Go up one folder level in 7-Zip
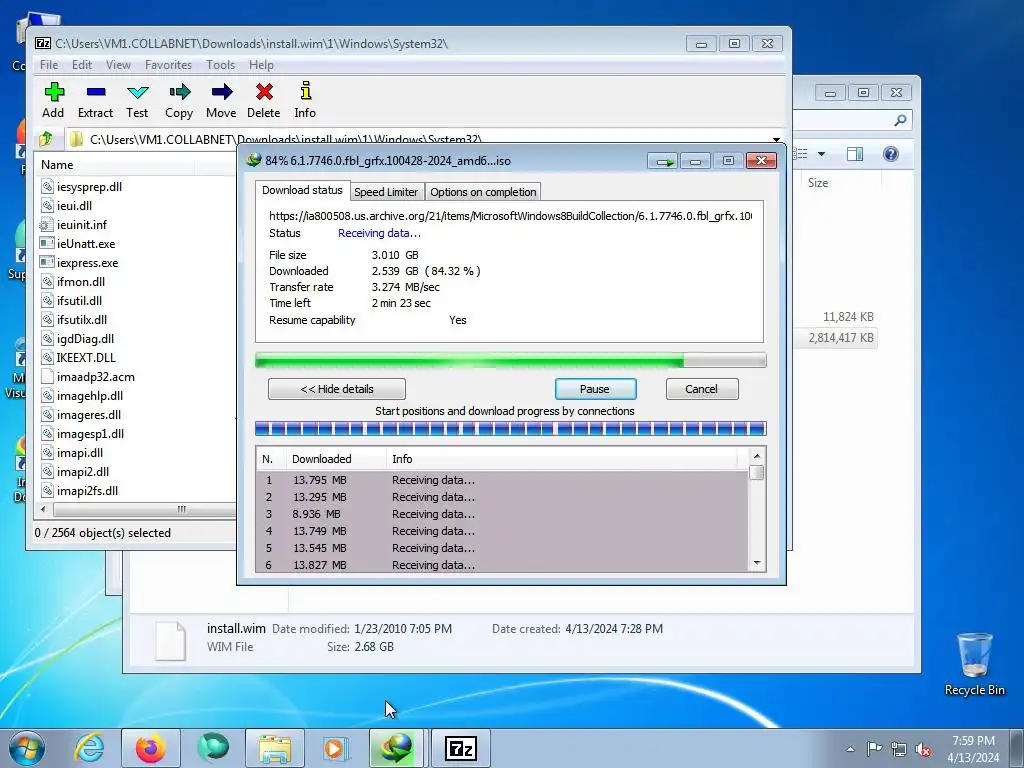Screen dimensions: 1024x768 (x=46, y=138)
